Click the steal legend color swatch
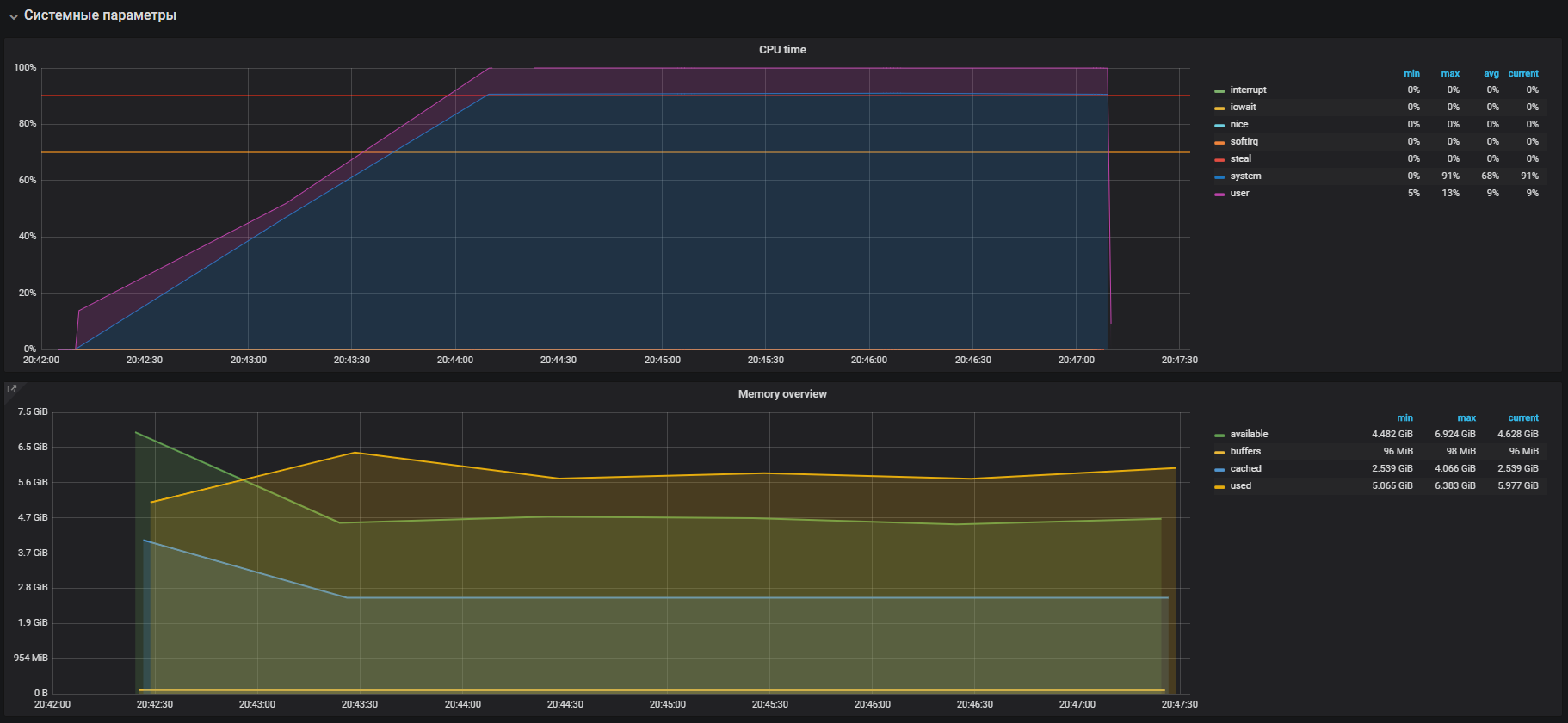The height and width of the screenshot is (723, 1568). 1219,159
